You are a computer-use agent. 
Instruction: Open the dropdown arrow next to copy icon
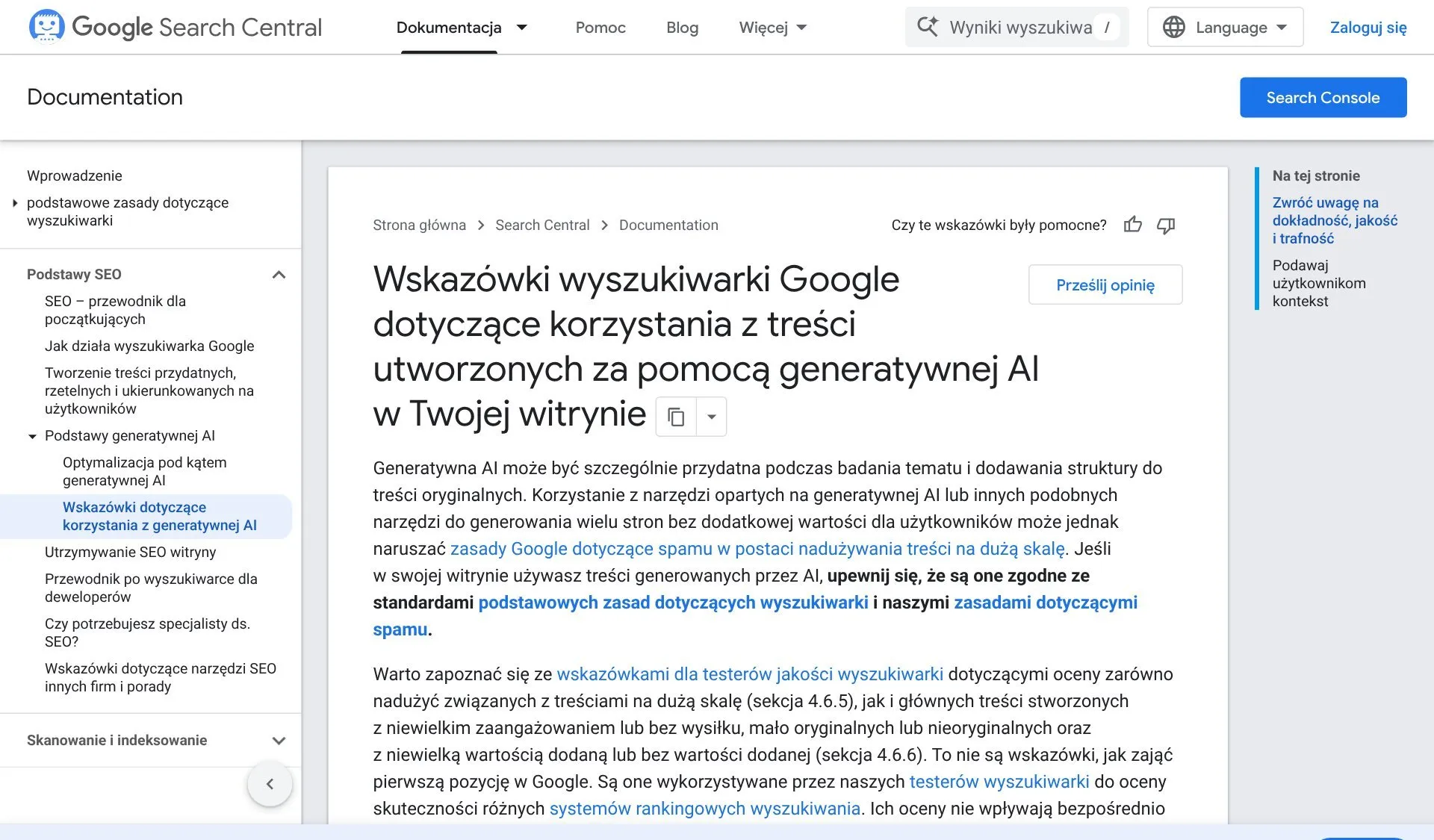point(712,417)
